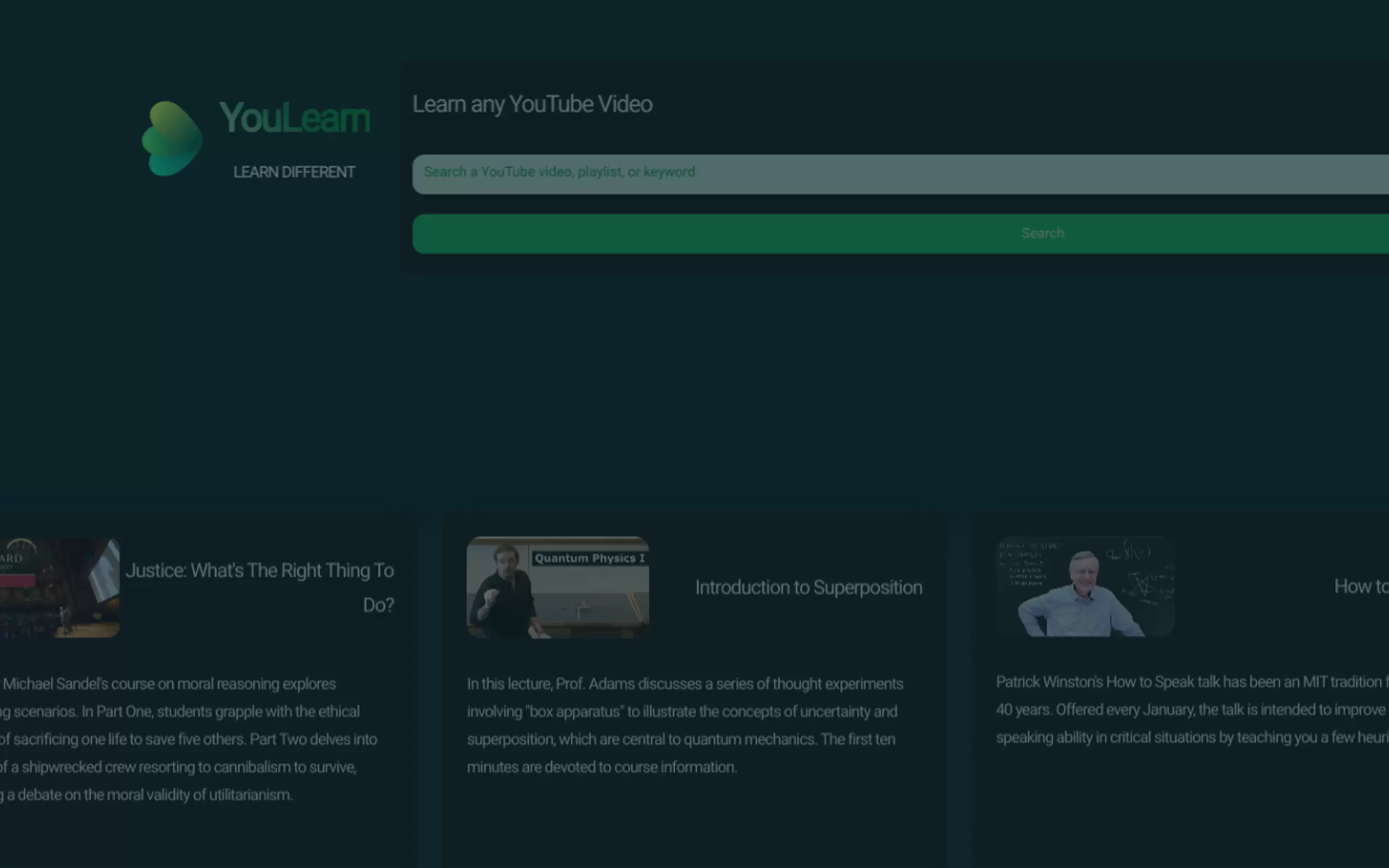Click Patrick Winston's chalkboard lecture thumbnail

tap(1084, 585)
